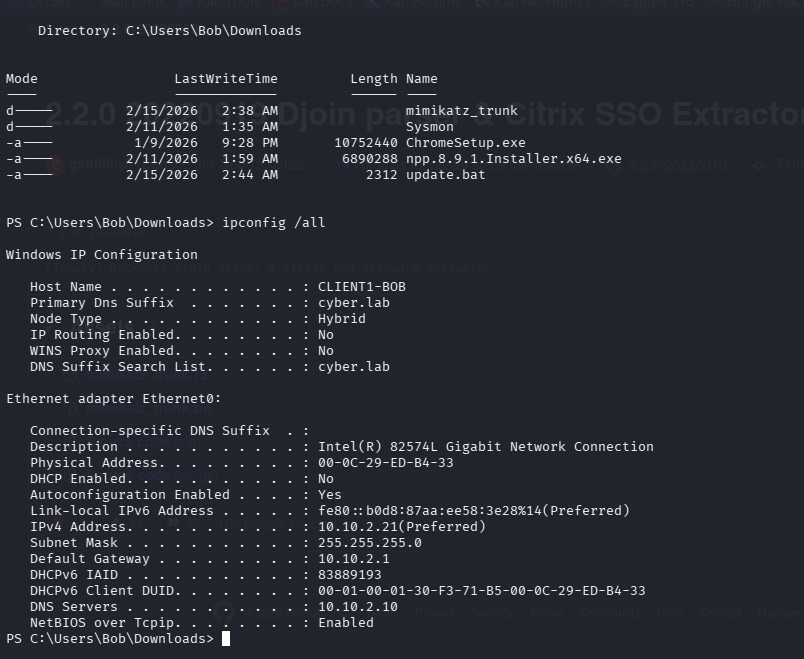Image resolution: width=804 pixels, height=659 pixels.
Task: Click the subnet mask 255.255.255.0
Action: tap(369, 543)
